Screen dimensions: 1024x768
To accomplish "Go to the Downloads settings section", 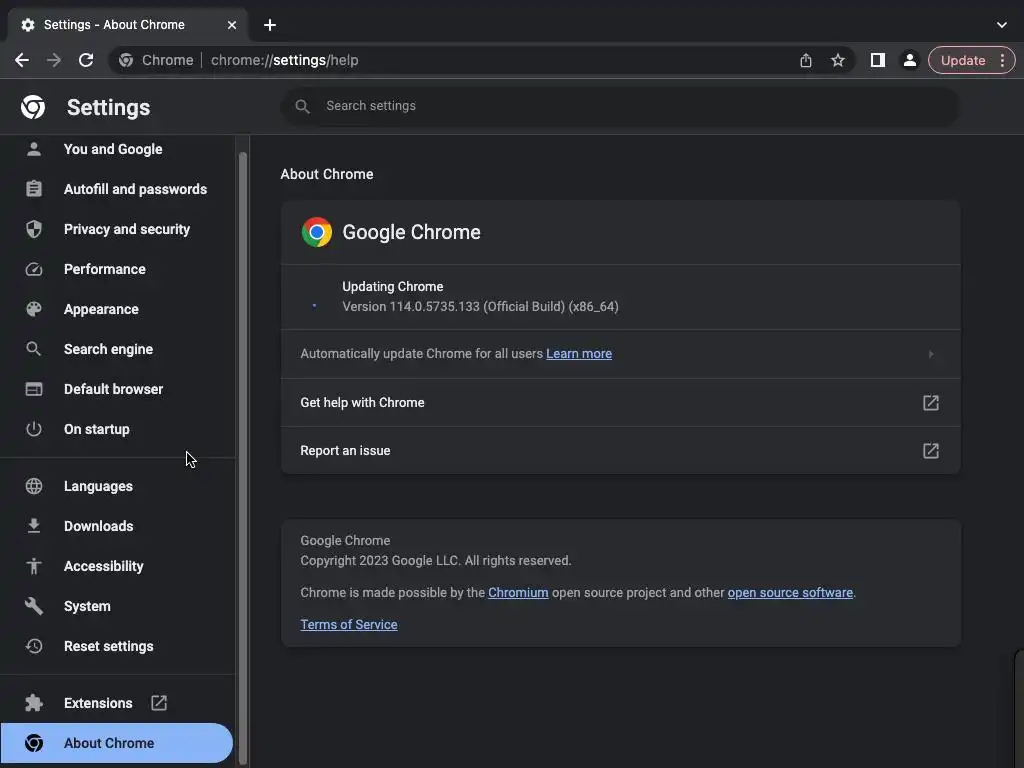I will tap(98, 526).
